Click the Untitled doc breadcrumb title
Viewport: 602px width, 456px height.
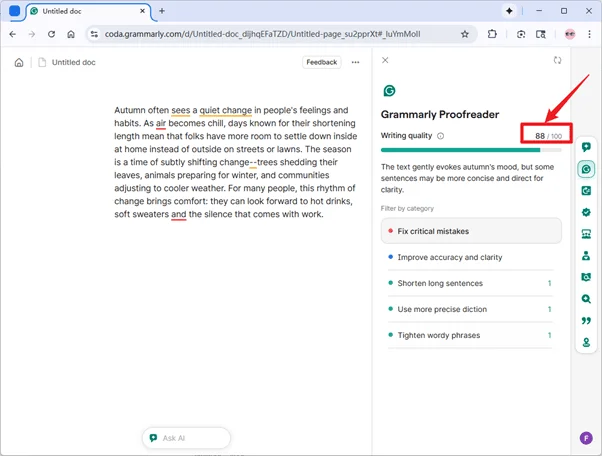coord(73,63)
